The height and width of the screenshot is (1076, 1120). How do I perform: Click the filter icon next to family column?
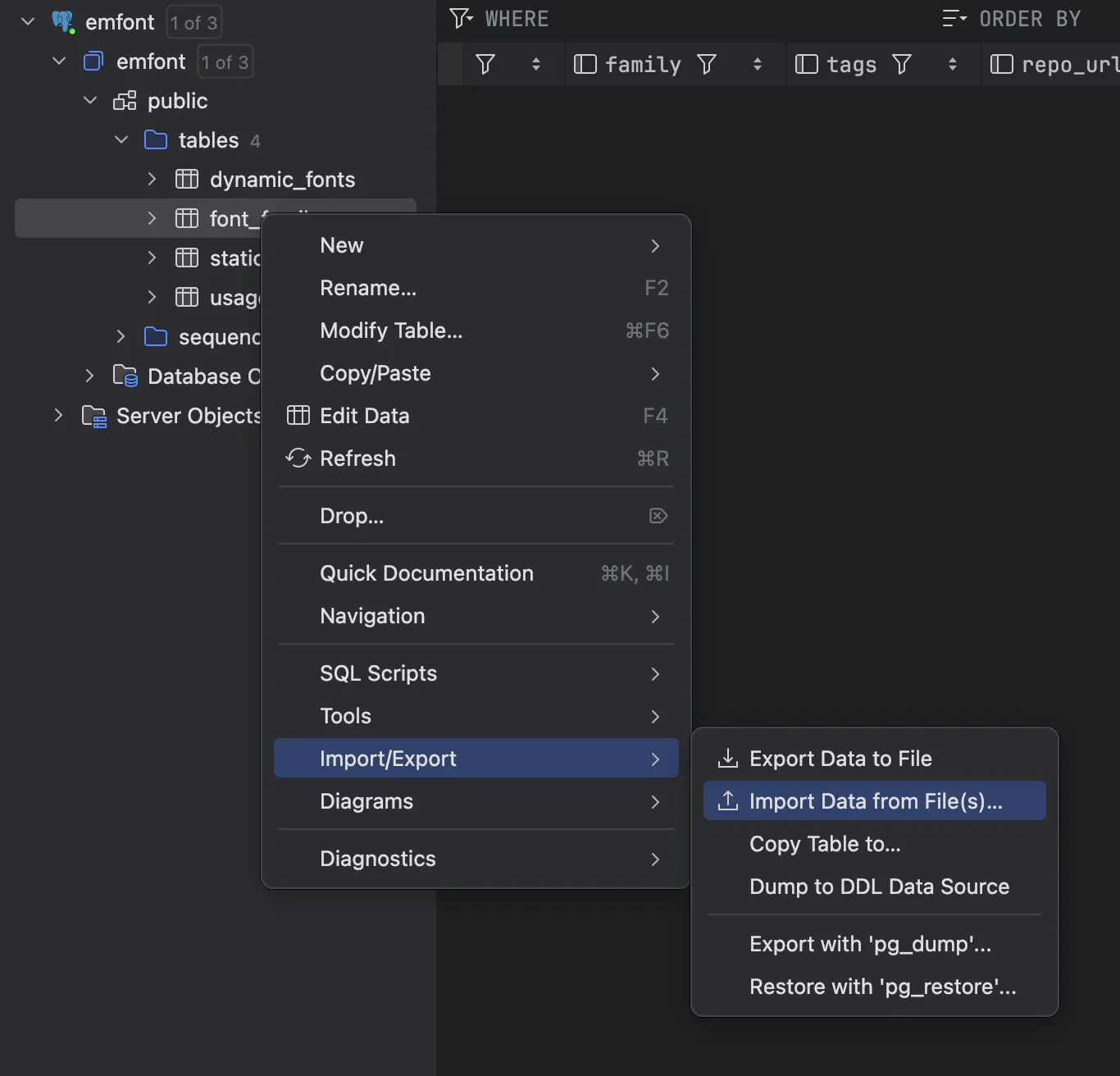pos(707,64)
